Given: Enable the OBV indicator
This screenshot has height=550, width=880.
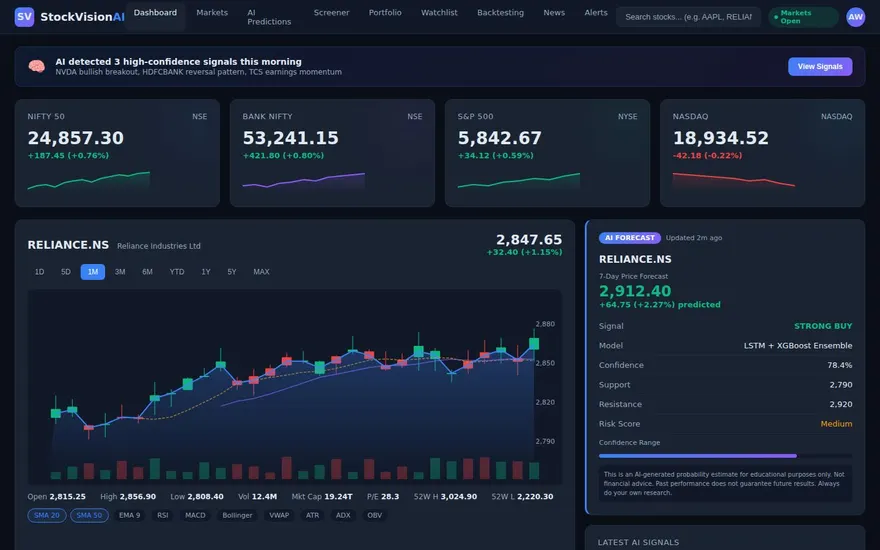Looking at the screenshot, I should [374, 515].
